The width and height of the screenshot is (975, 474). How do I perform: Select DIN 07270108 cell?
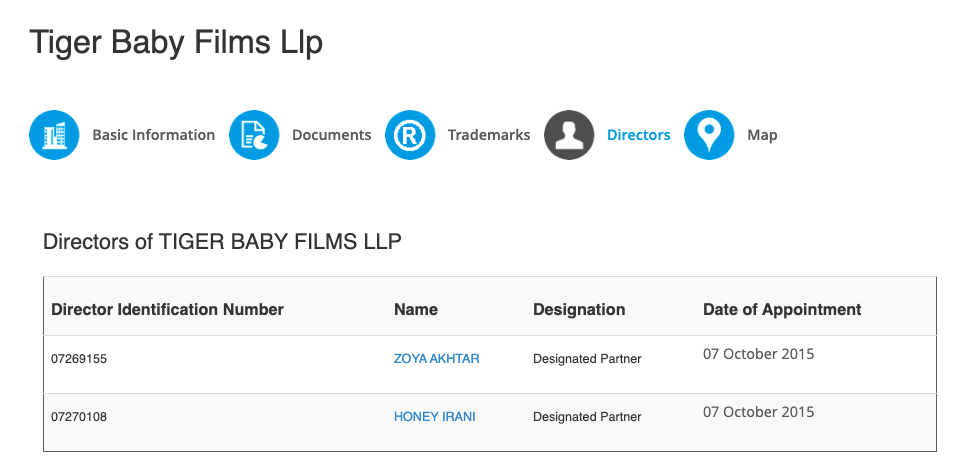pyautogui.click(x=79, y=417)
